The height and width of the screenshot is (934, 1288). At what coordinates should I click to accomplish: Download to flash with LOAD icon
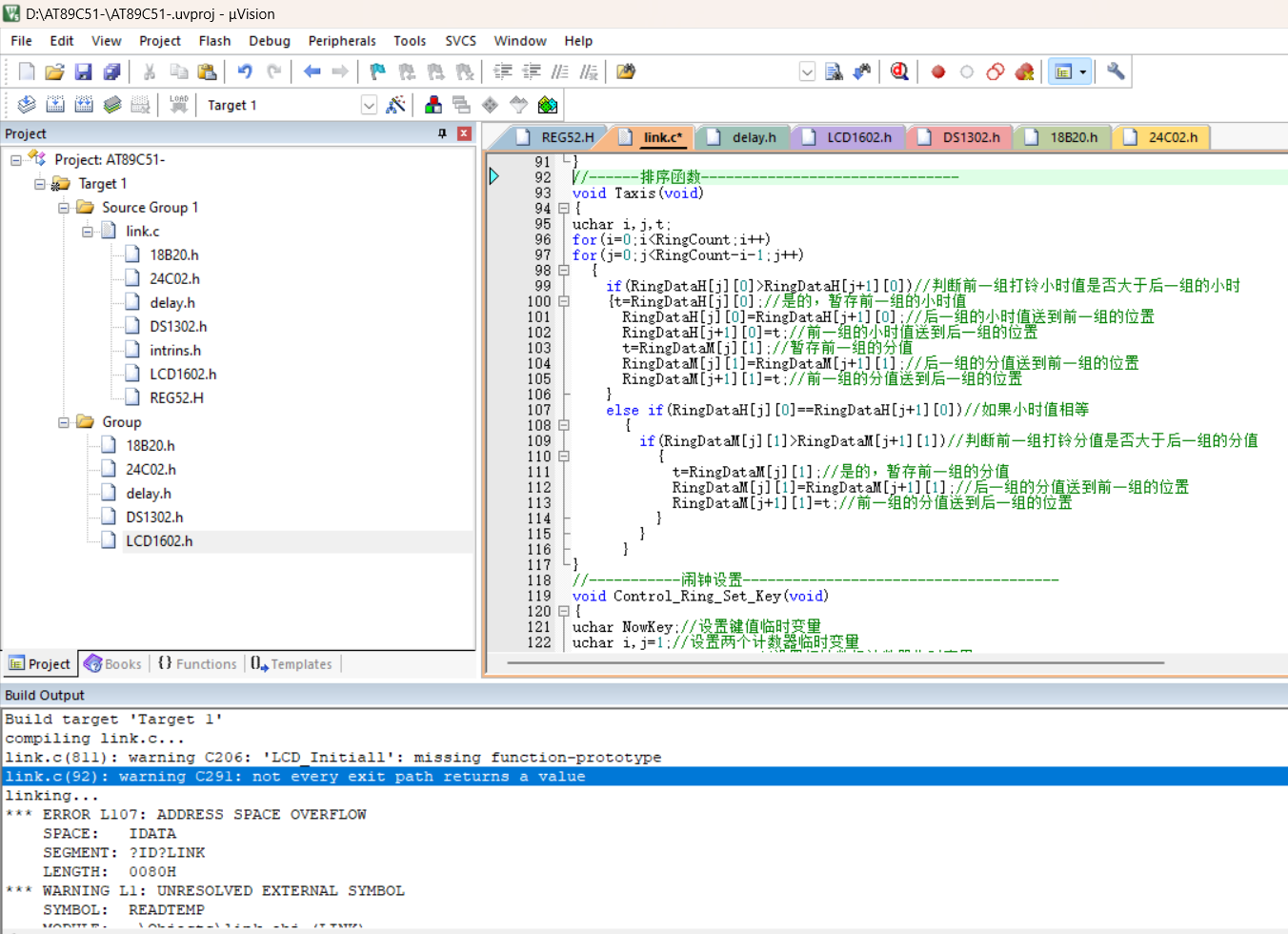(178, 105)
